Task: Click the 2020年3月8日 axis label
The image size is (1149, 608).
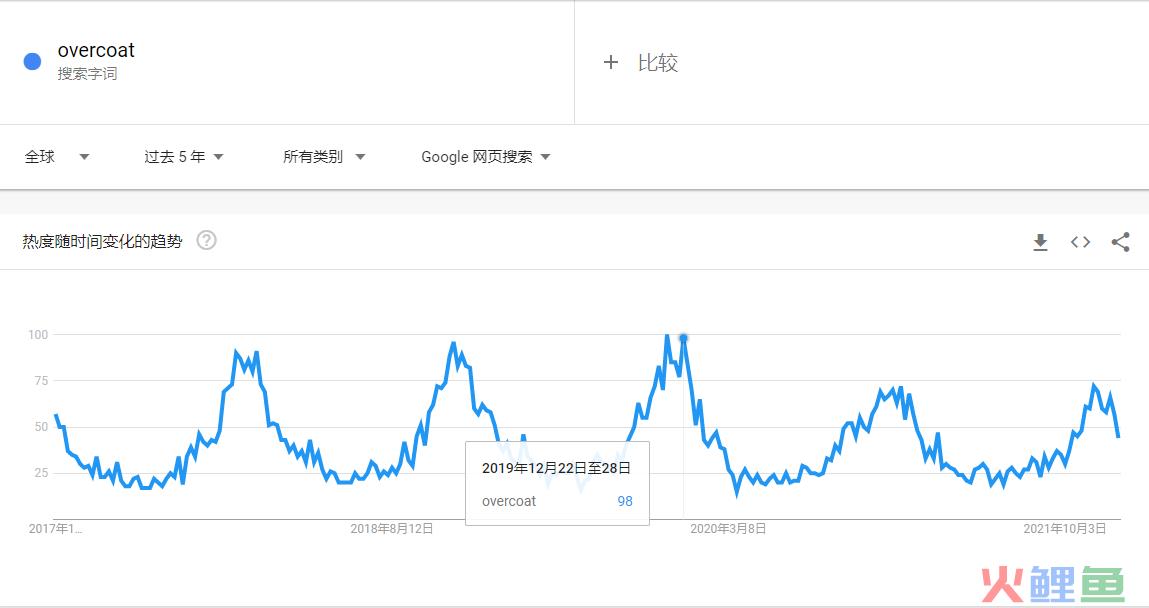Action: point(728,528)
